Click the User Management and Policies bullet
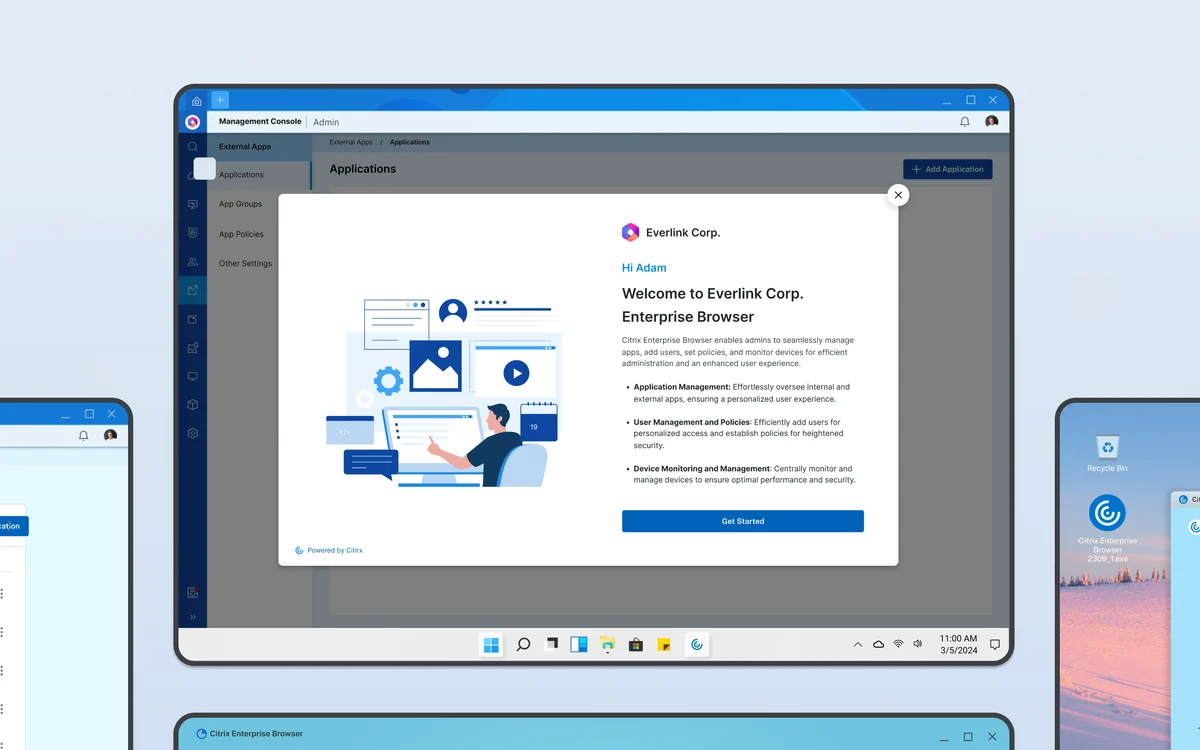 pyautogui.click(x=738, y=434)
